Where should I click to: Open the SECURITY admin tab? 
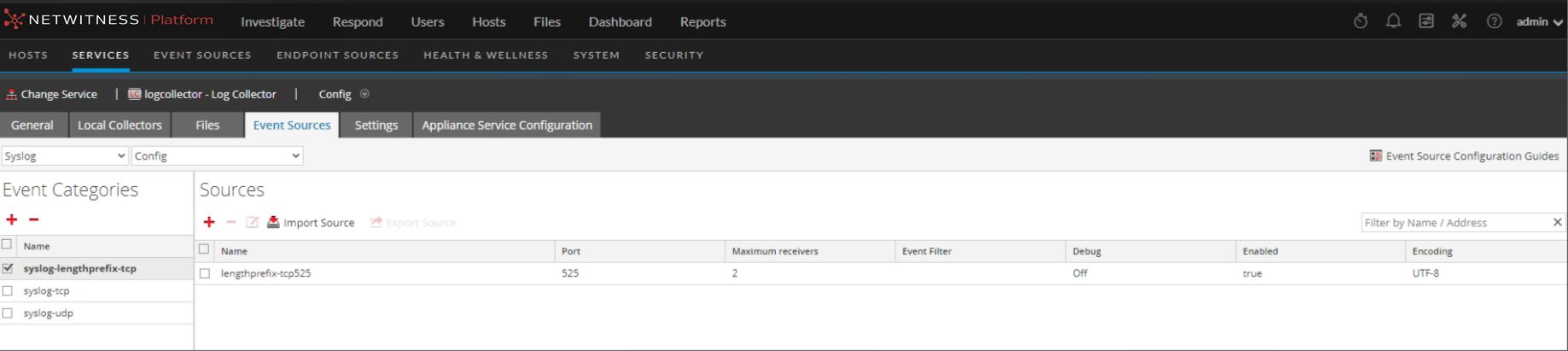click(x=674, y=55)
